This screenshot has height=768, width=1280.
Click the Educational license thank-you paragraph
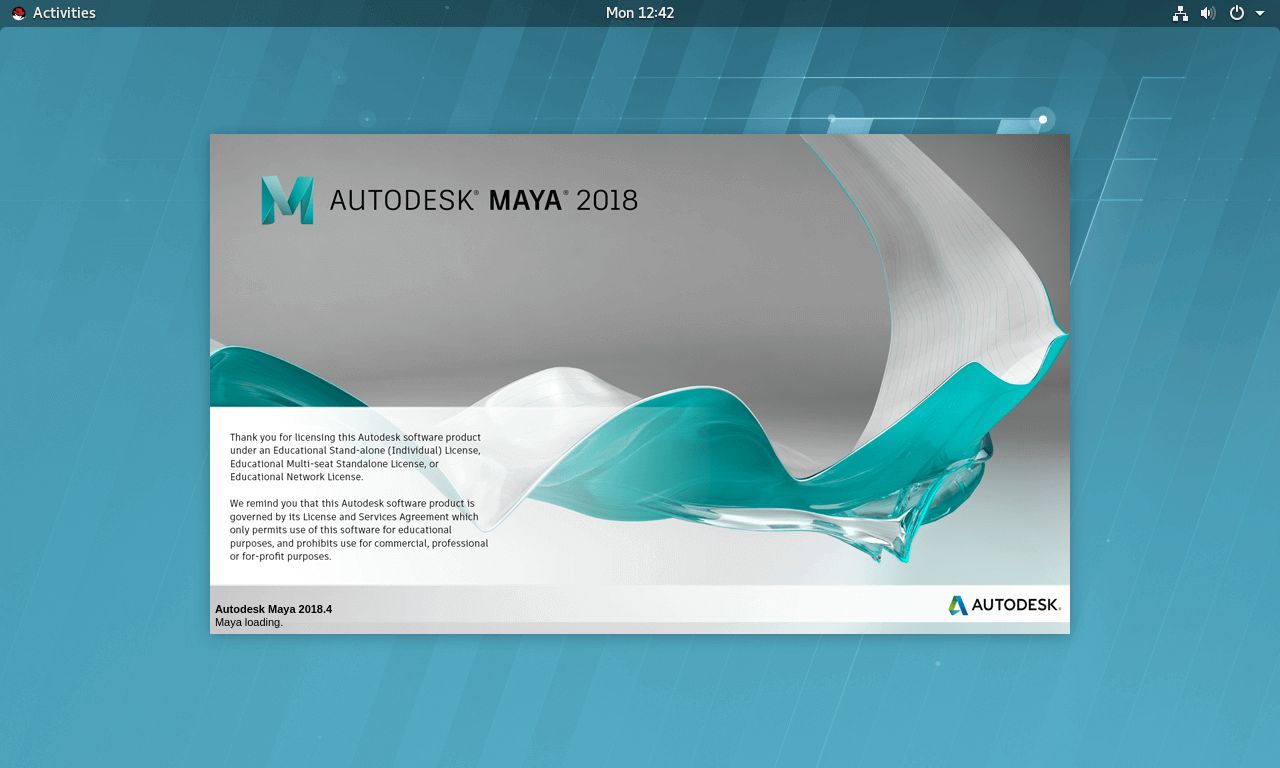tap(355, 457)
